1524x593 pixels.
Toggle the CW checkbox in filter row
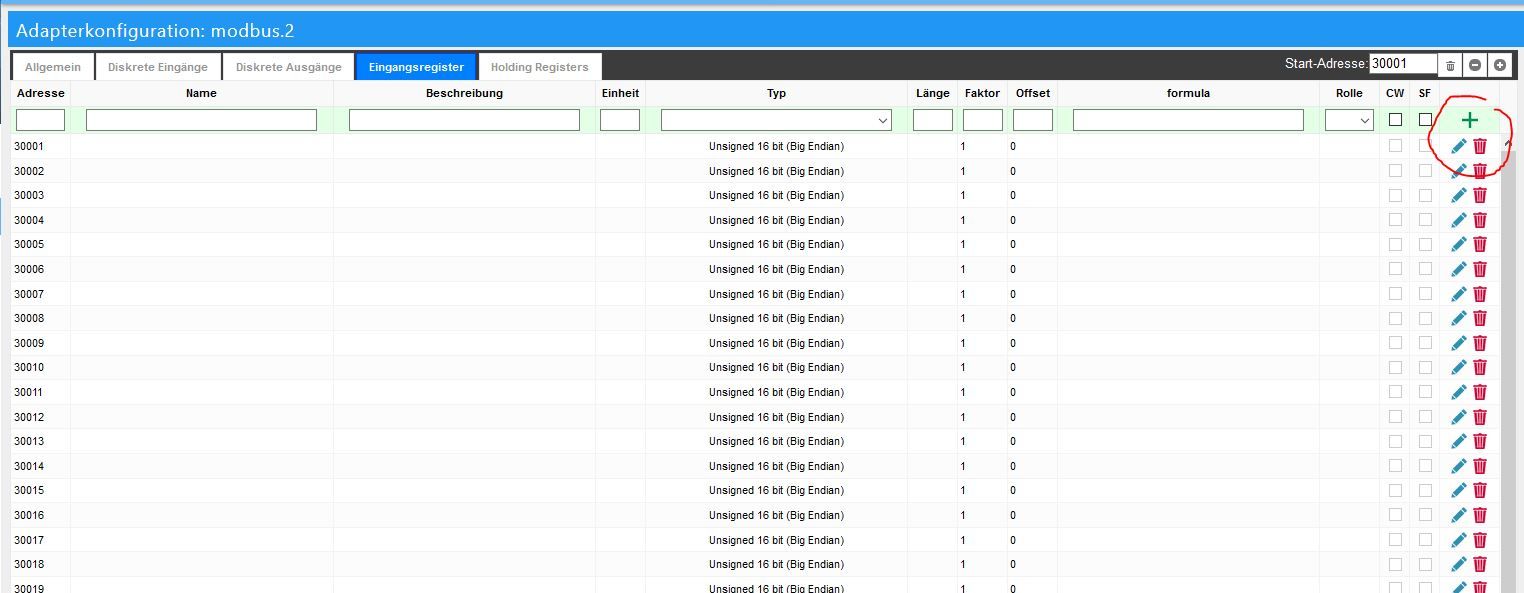tap(1395, 120)
